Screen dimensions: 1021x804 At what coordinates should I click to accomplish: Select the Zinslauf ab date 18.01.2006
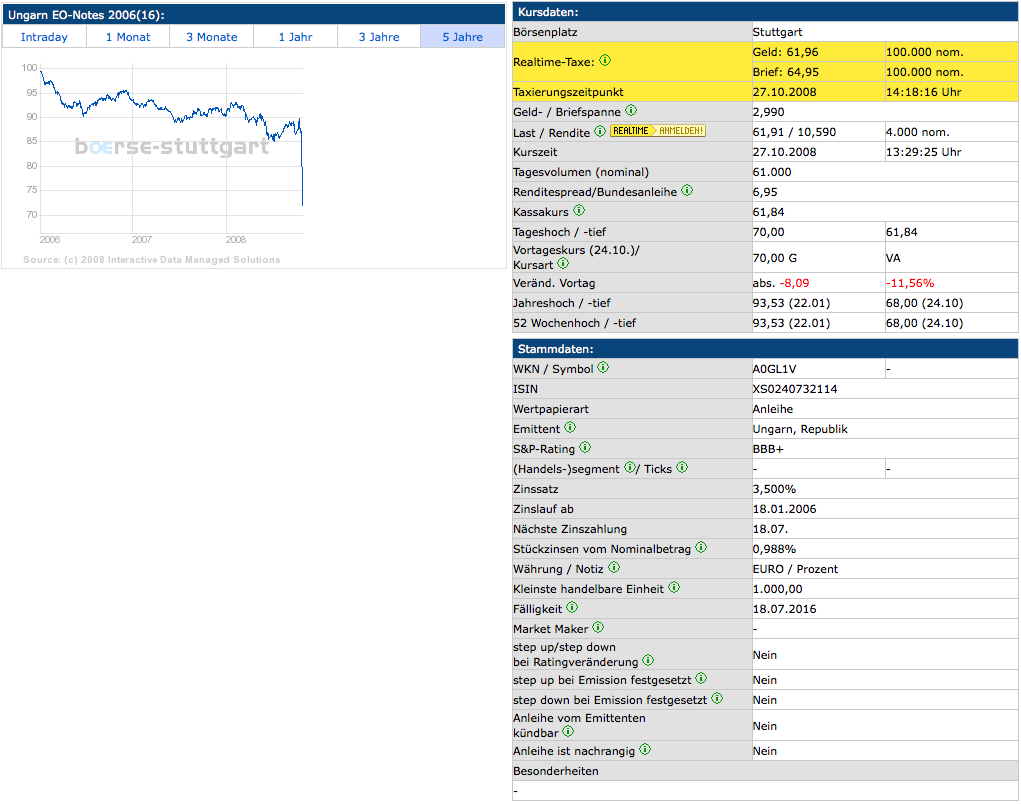coord(785,509)
